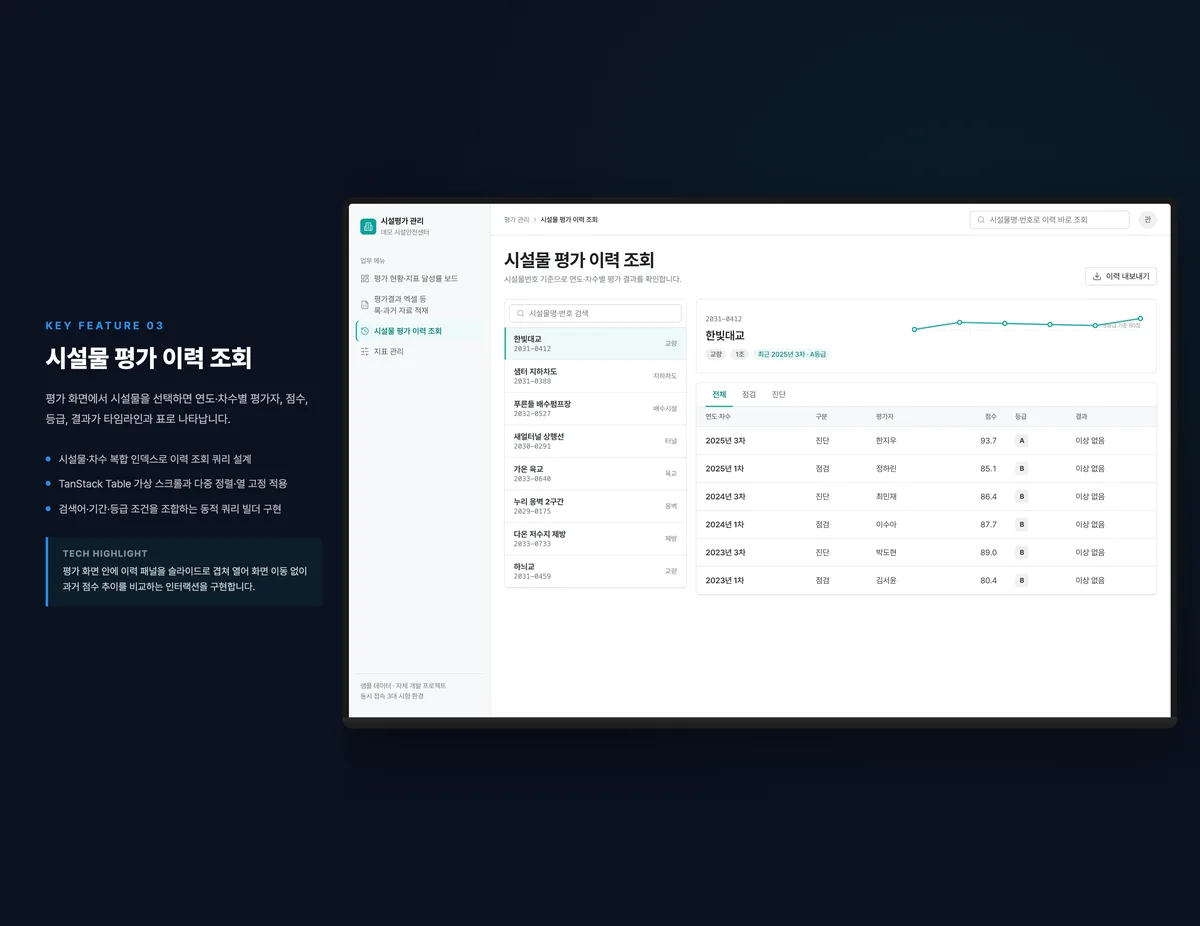Switch to the 점검 tab

(x=749, y=395)
